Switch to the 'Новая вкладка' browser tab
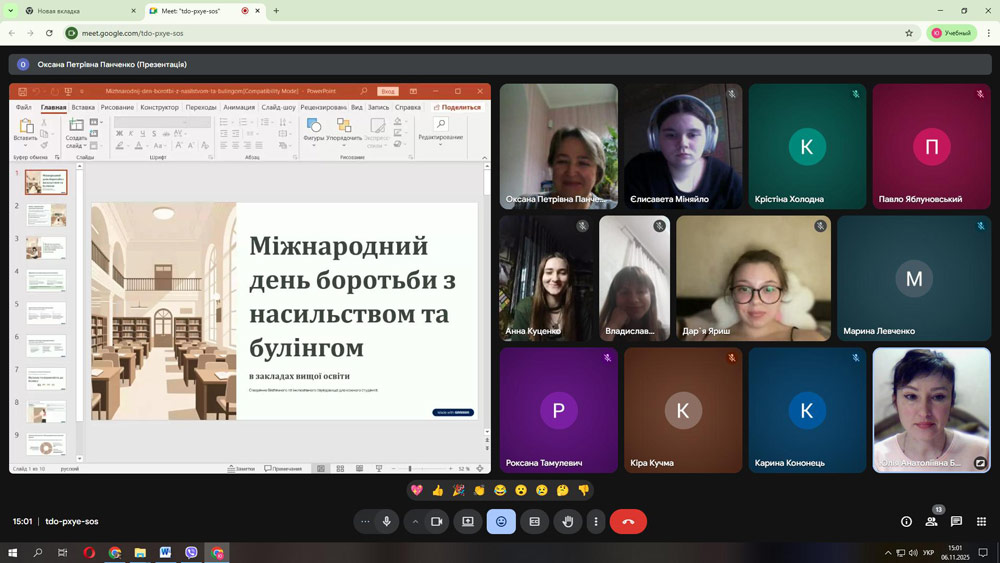The image size is (1000, 563). pos(75,11)
